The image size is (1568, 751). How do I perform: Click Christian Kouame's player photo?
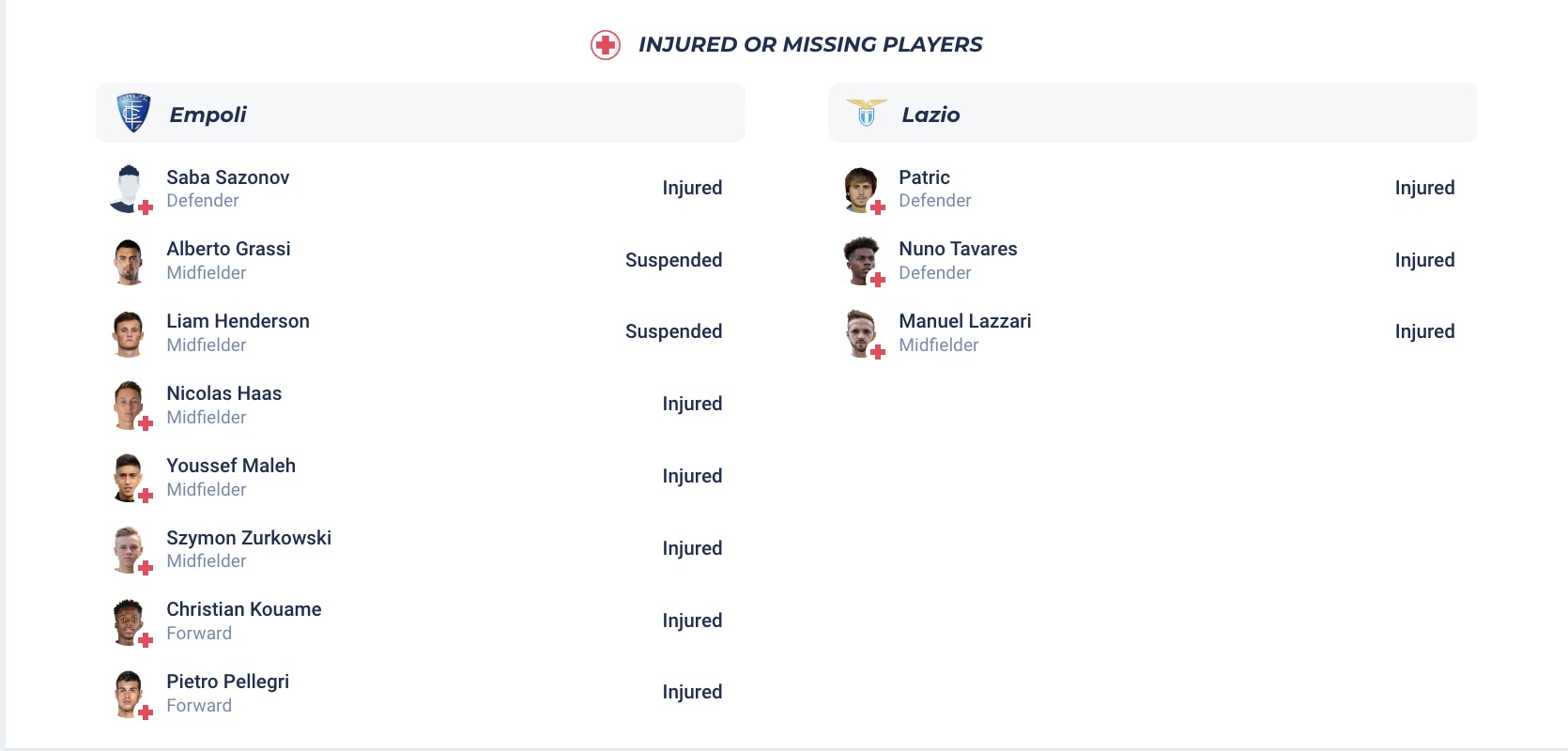point(129,621)
